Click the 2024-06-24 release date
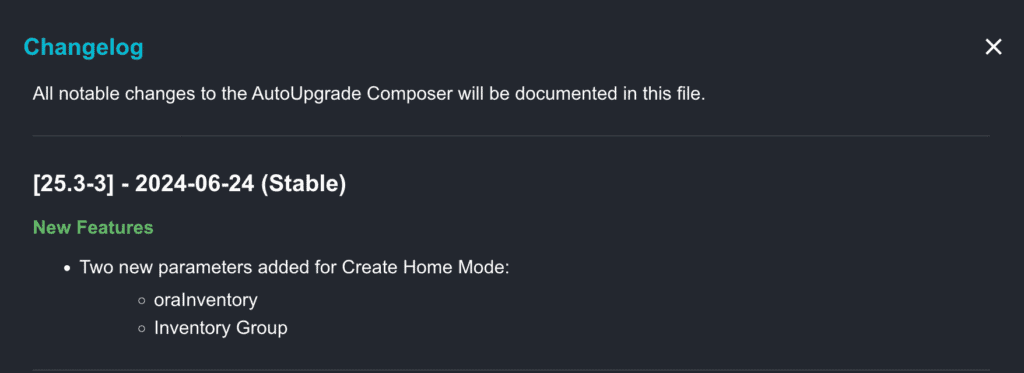This screenshot has width=1024, height=373. pos(195,184)
